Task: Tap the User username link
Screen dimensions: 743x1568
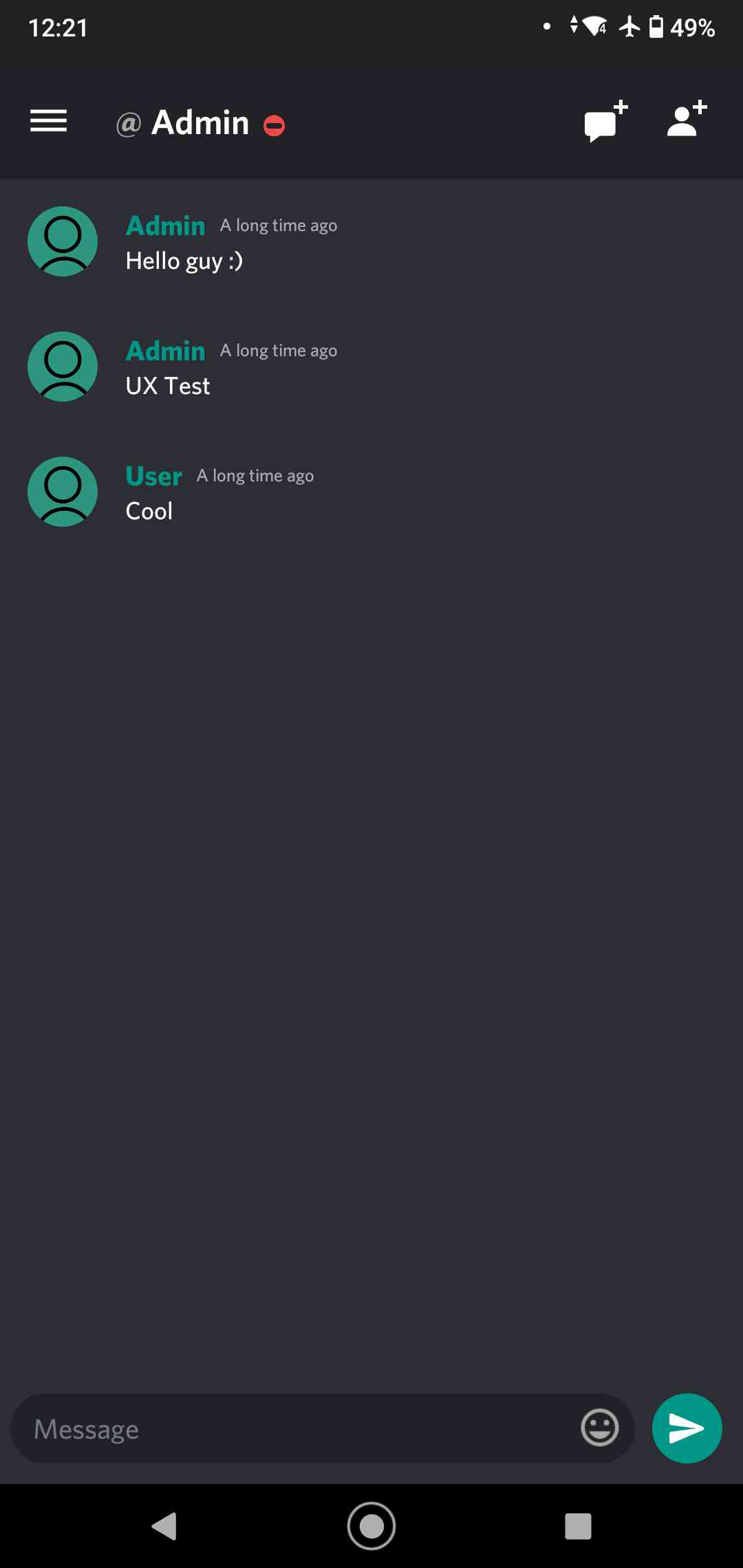Action: pyautogui.click(x=154, y=476)
